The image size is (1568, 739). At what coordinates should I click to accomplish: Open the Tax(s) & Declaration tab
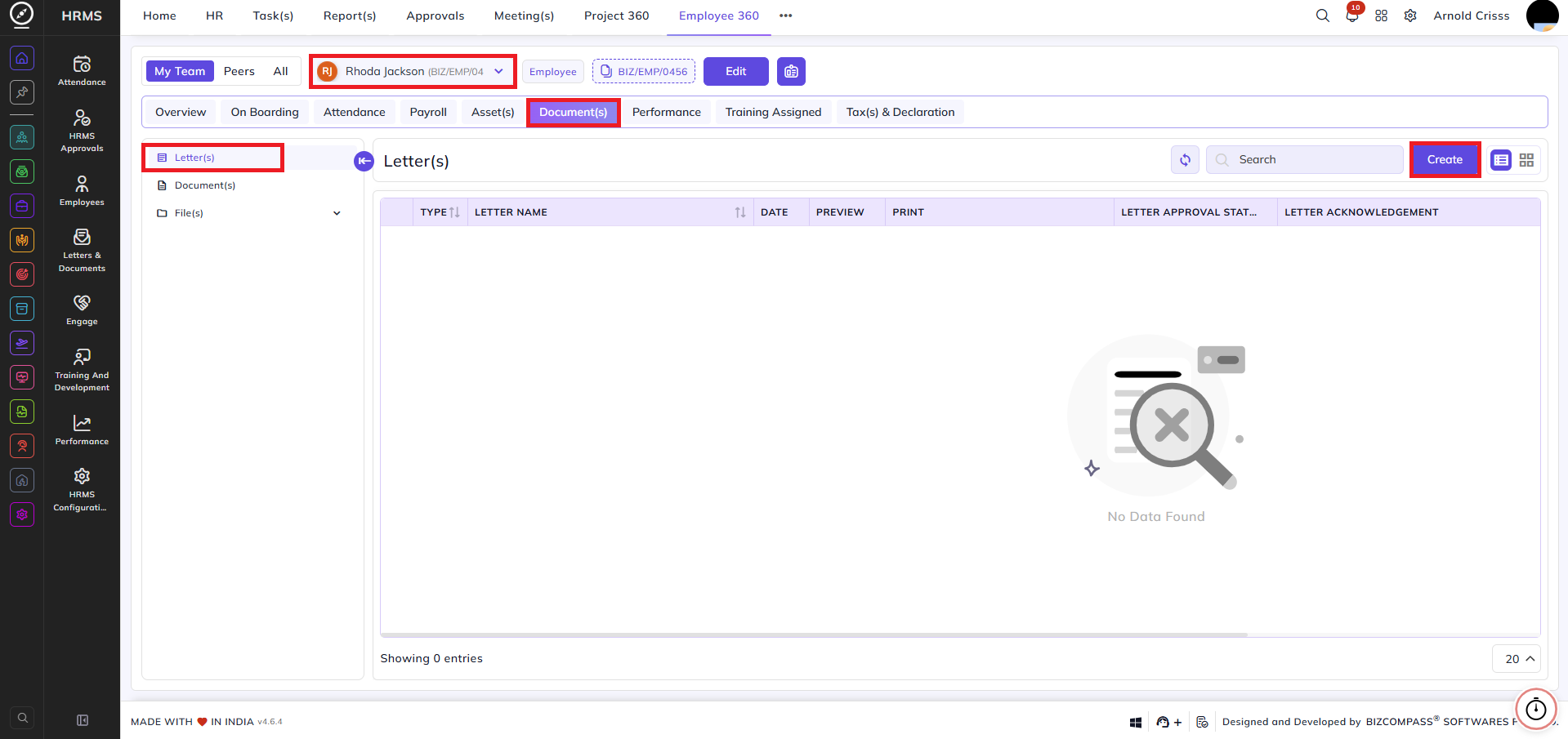coord(900,112)
